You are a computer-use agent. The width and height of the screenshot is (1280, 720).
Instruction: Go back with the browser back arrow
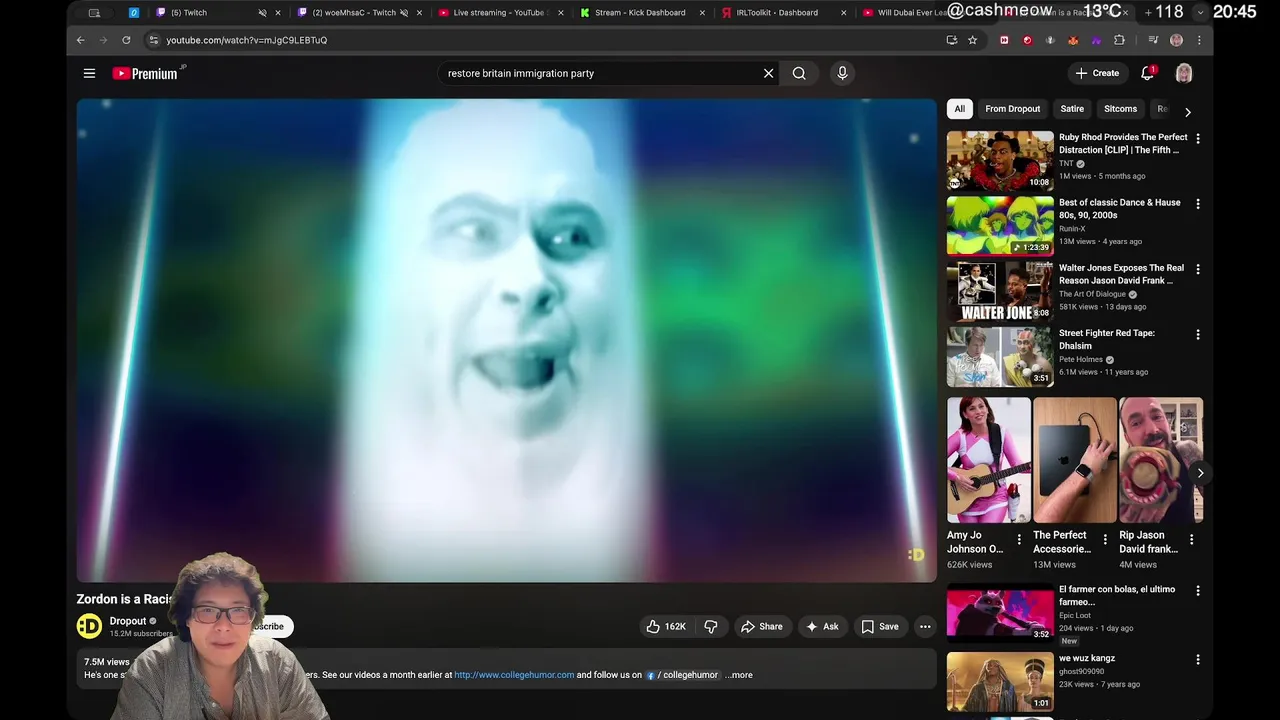(81, 40)
